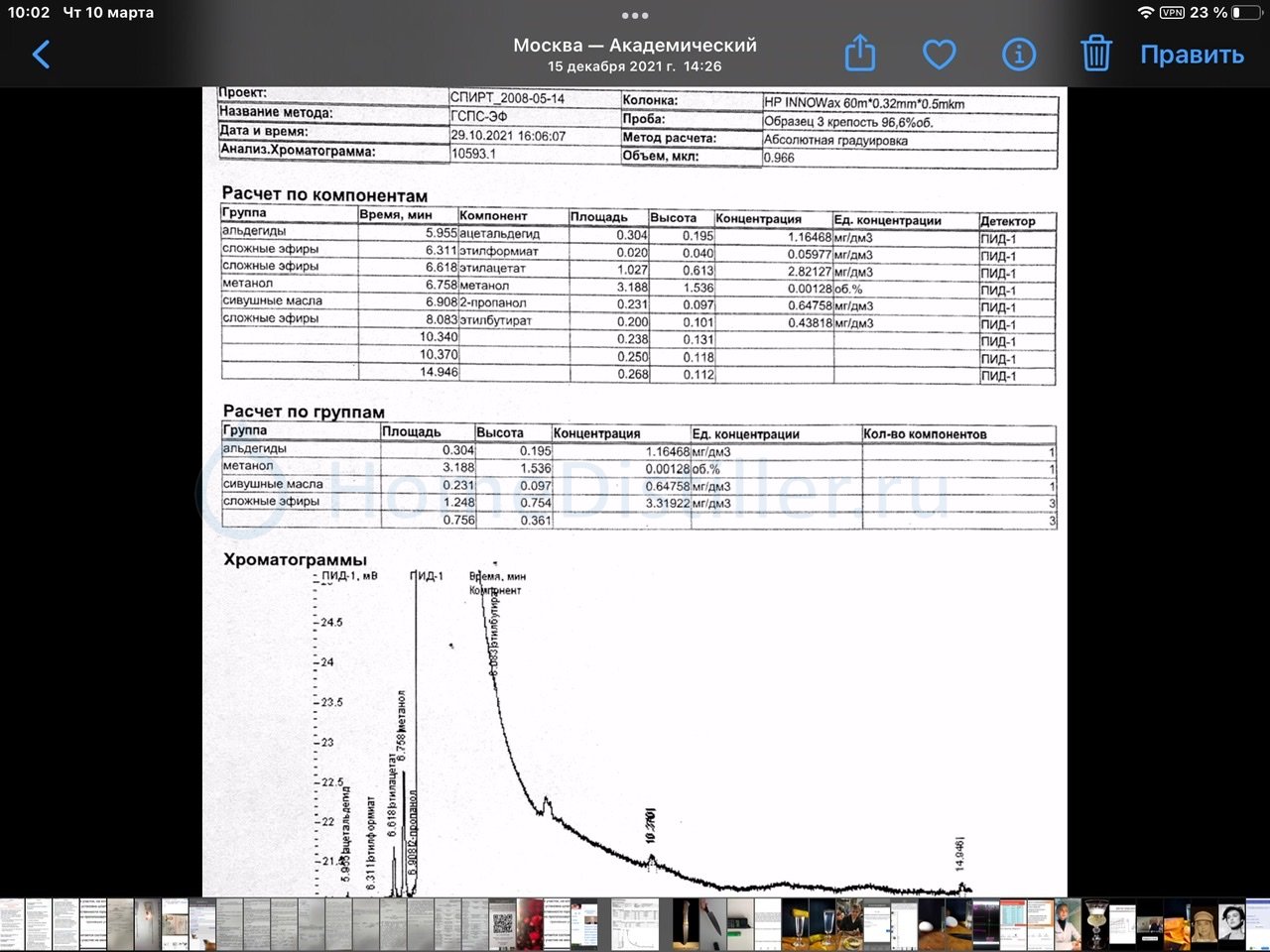Open the QR code thumbnail in the filmstrip
Viewport: 1270px width, 952px height.
[502, 924]
